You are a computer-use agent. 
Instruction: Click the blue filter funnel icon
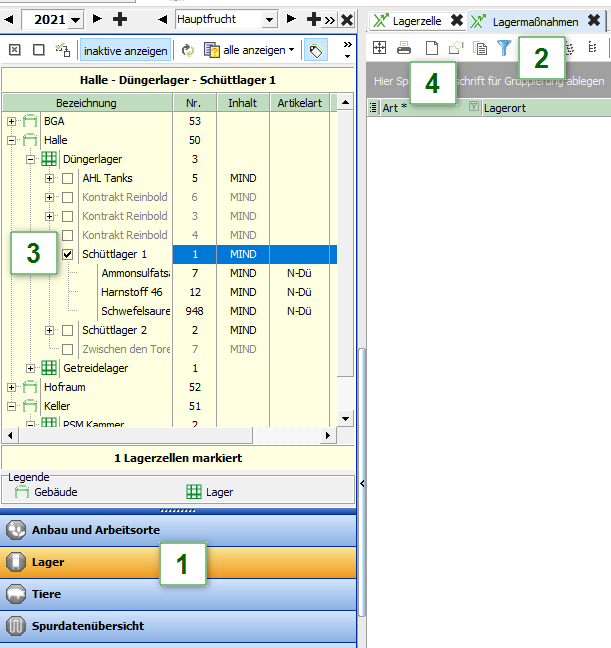point(504,47)
